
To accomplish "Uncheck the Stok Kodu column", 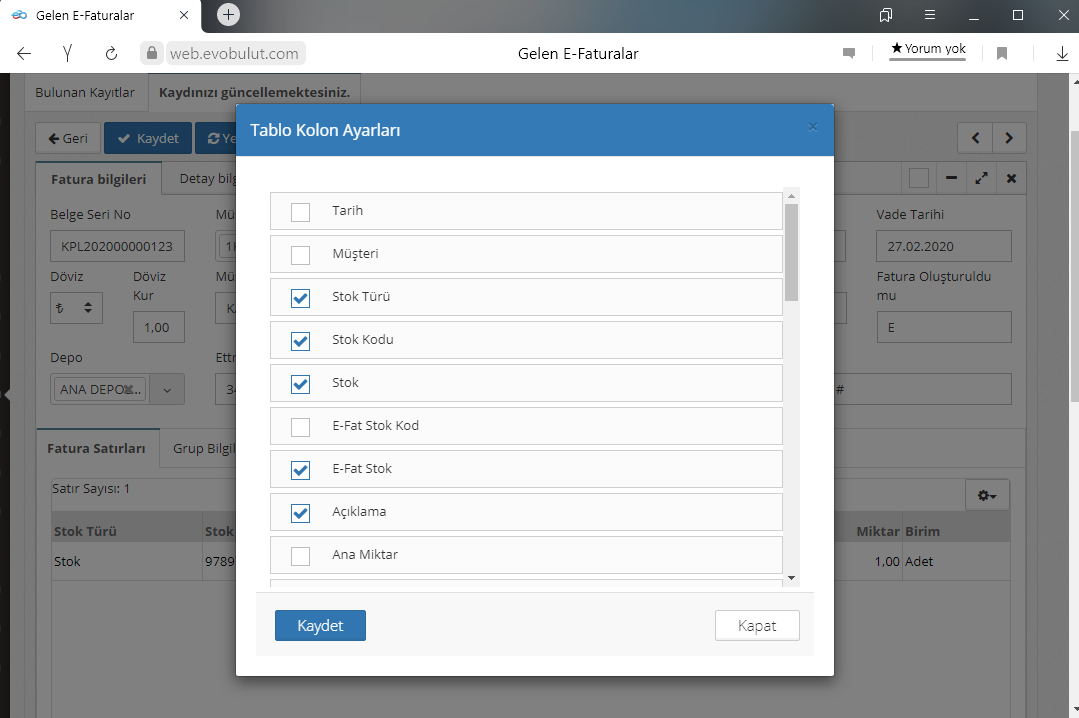I will 300,341.
